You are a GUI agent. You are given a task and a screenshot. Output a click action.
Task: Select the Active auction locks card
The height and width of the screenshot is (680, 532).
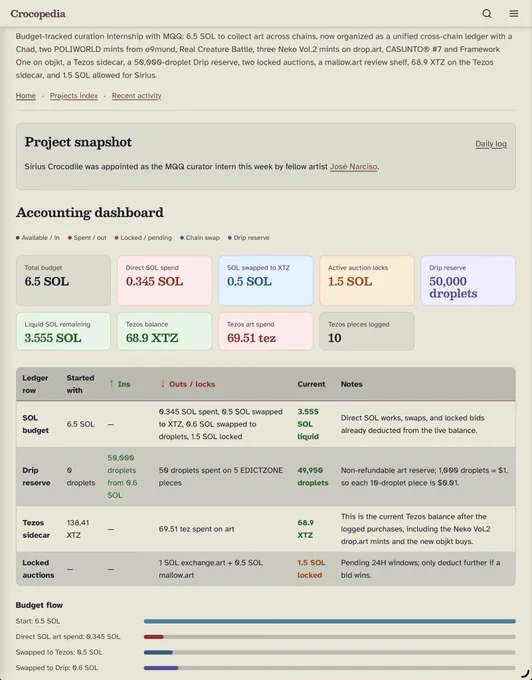tap(367, 280)
